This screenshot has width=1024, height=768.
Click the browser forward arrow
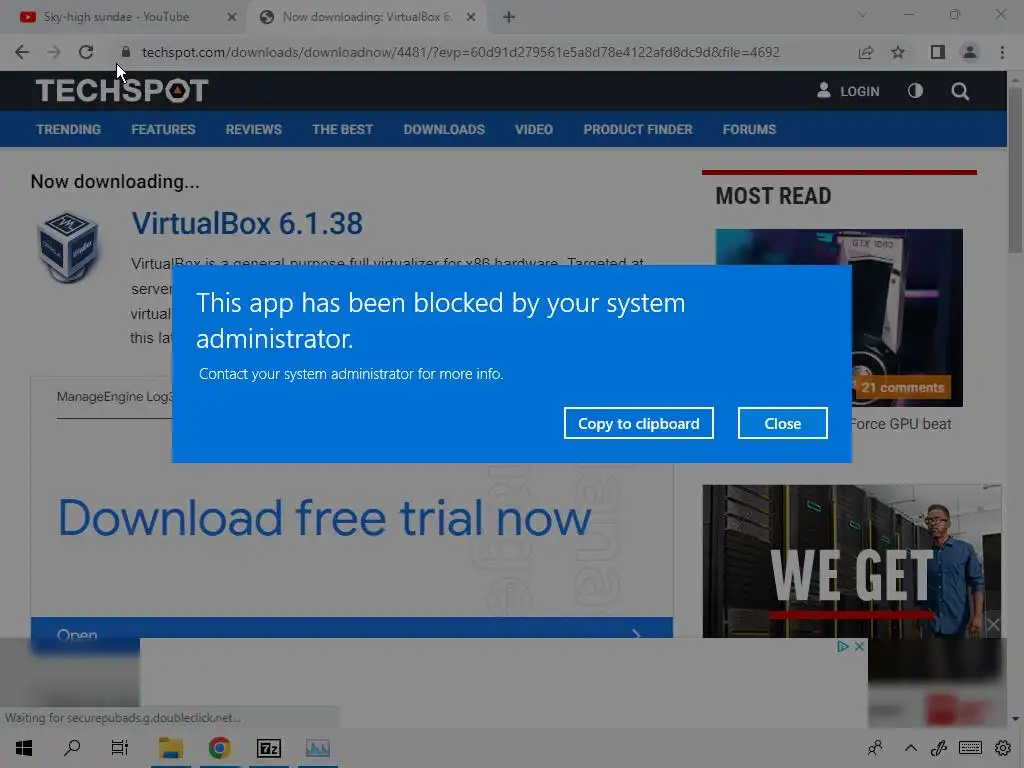[54, 52]
